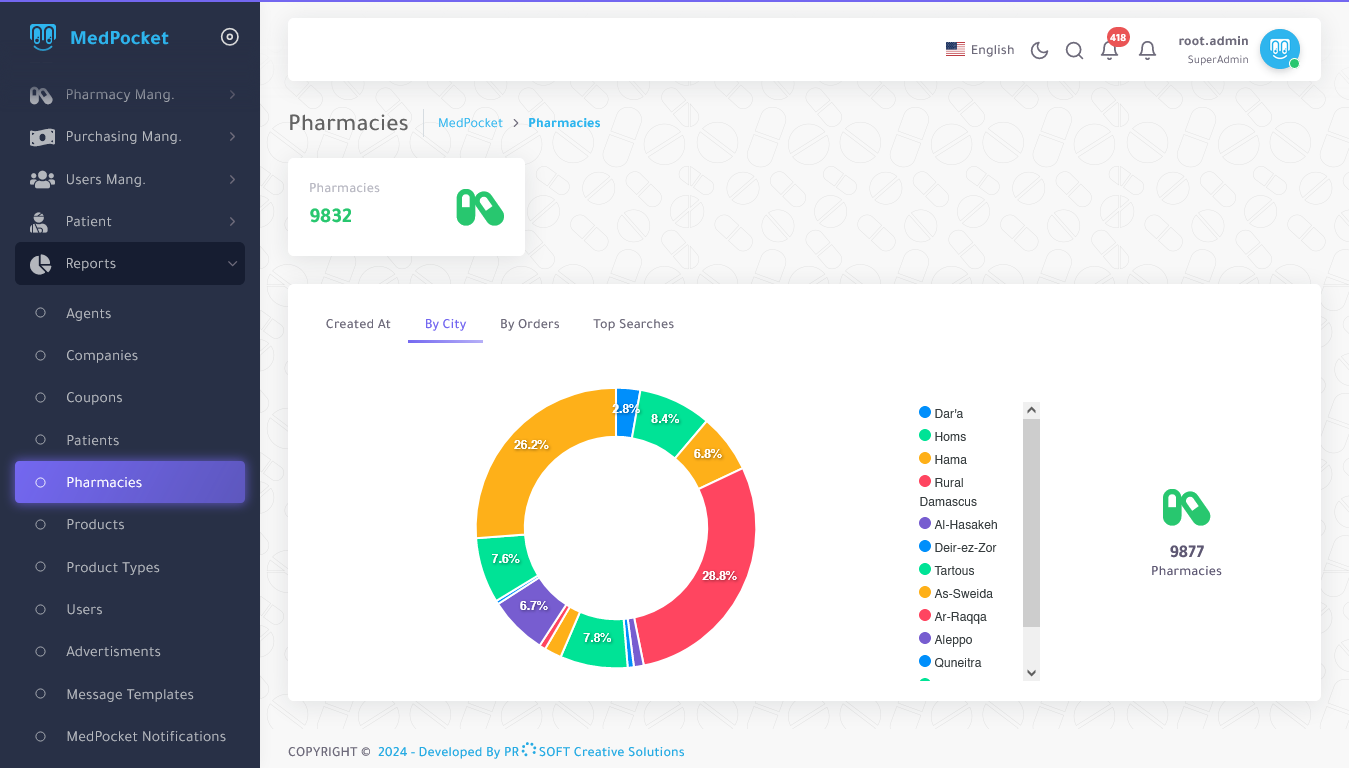Go to Products report in sidebar
The width and height of the screenshot is (1349, 768).
[95, 525]
